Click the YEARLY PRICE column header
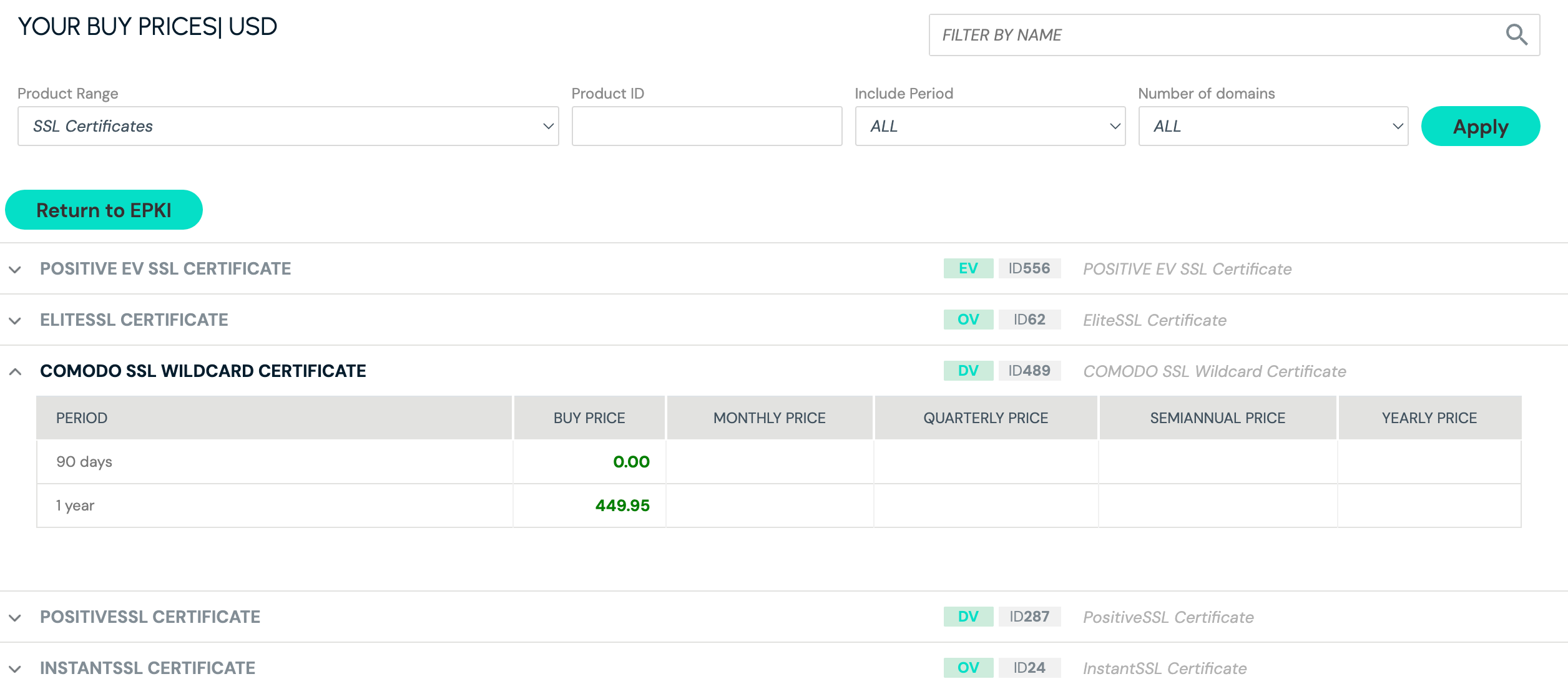 [1429, 418]
